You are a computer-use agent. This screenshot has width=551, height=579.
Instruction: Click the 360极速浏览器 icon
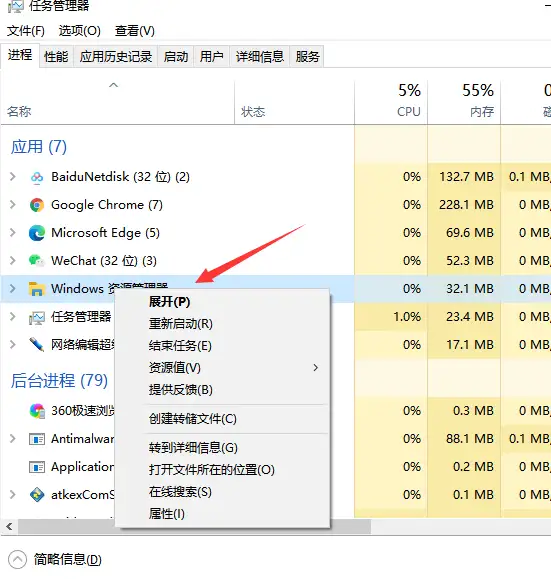[x=37, y=411]
